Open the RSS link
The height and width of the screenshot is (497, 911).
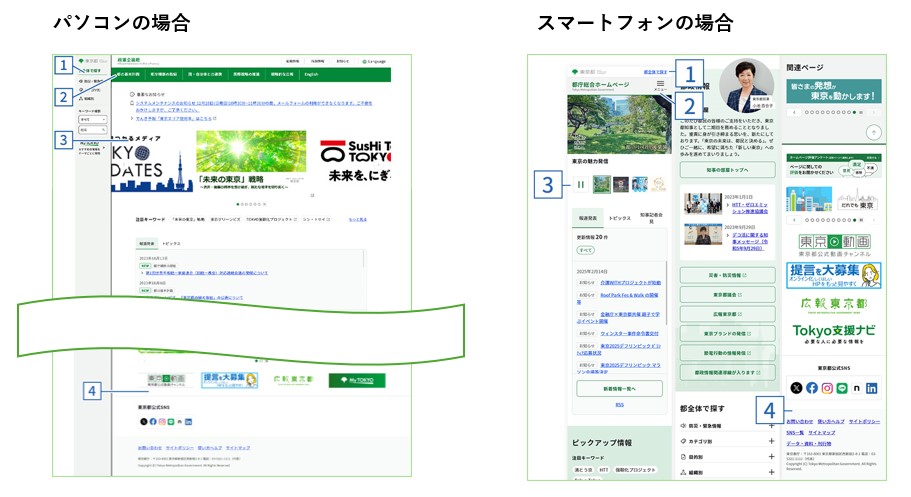tap(619, 405)
